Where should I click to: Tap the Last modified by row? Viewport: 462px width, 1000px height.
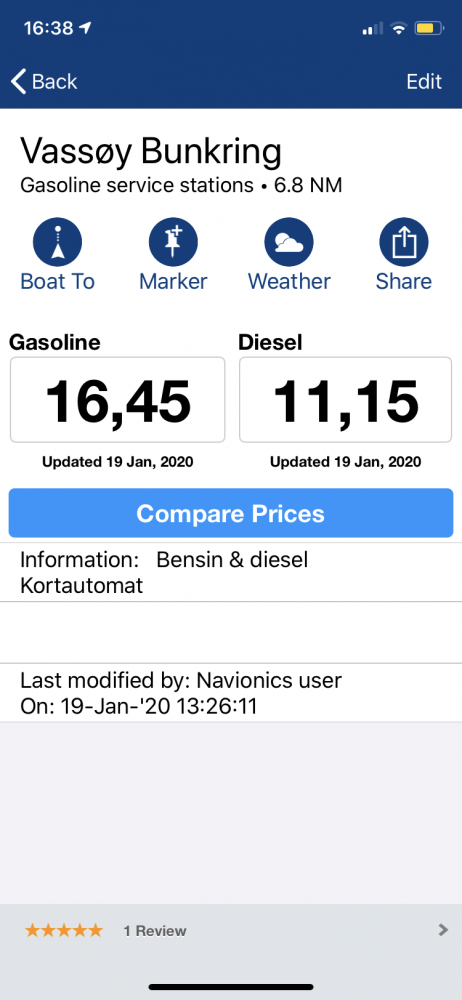click(x=231, y=693)
